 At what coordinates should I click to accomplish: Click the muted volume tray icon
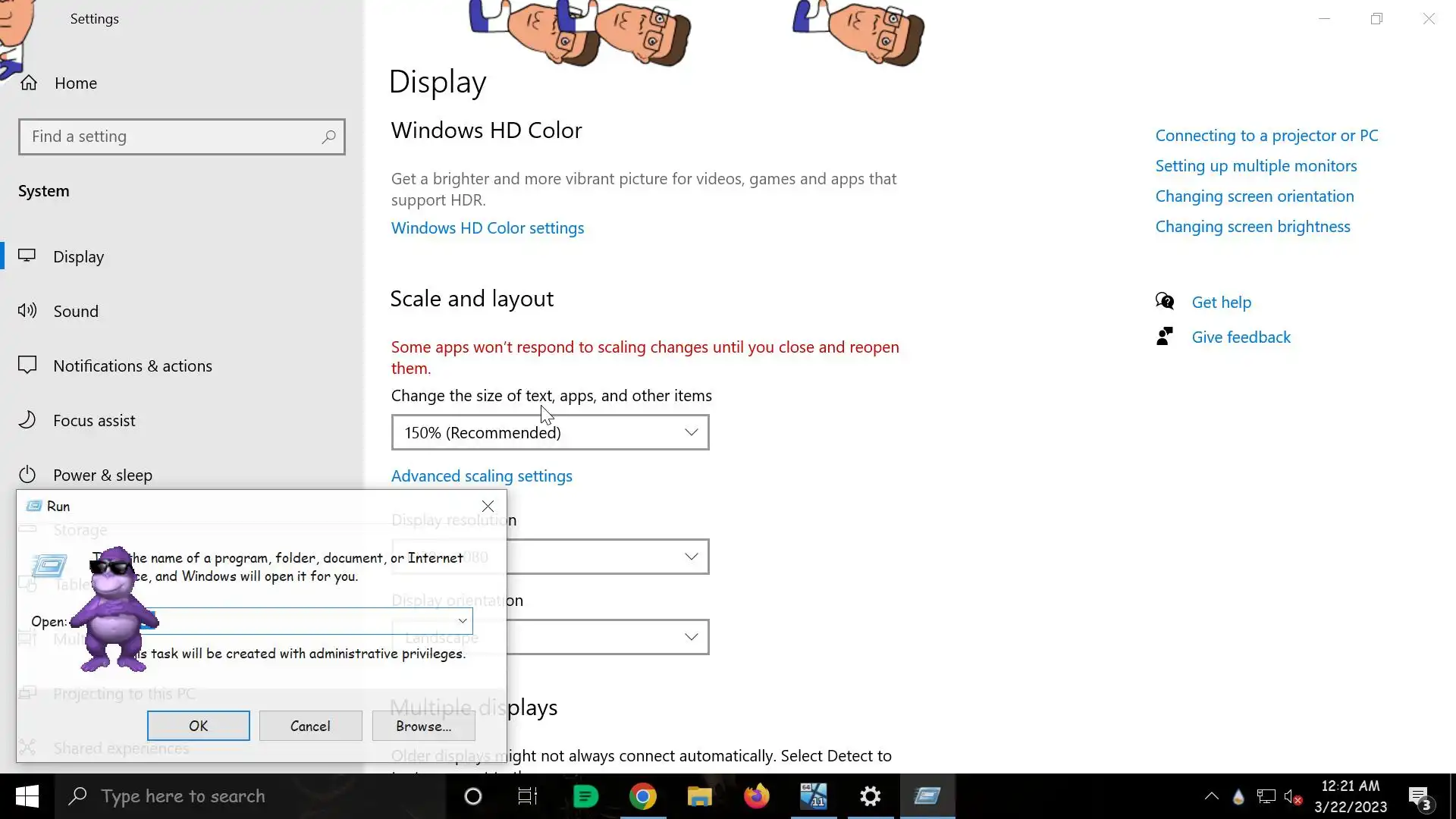click(1292, 797)
